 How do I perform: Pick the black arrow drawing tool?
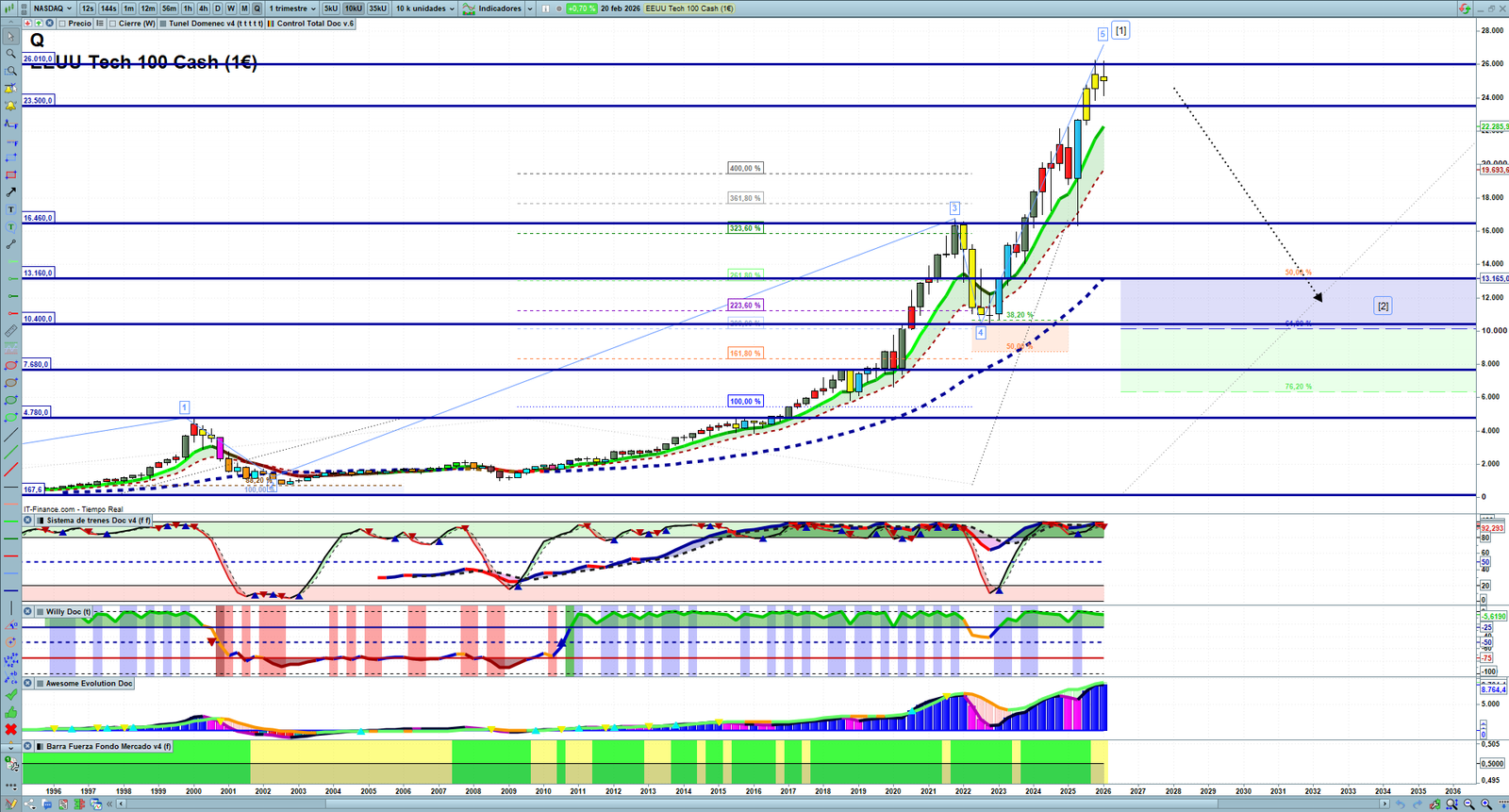pos(10,192)
